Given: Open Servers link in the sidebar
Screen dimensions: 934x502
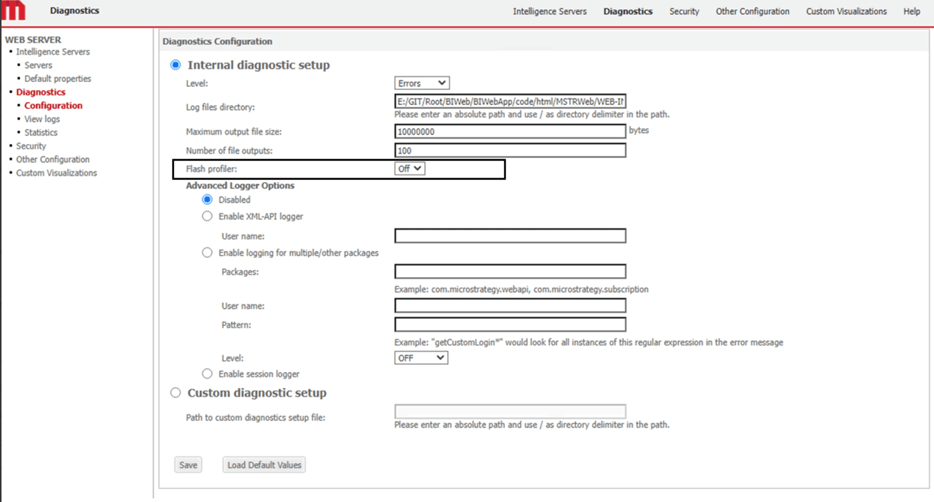Looking at the screenshot, I should tap(38, 66).
